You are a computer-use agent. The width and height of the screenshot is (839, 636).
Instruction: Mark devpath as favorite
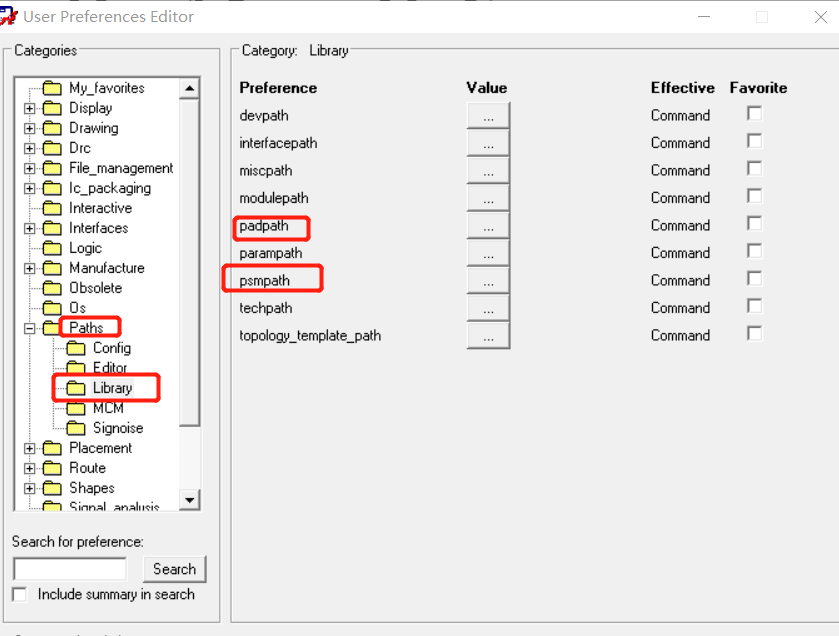754,113
